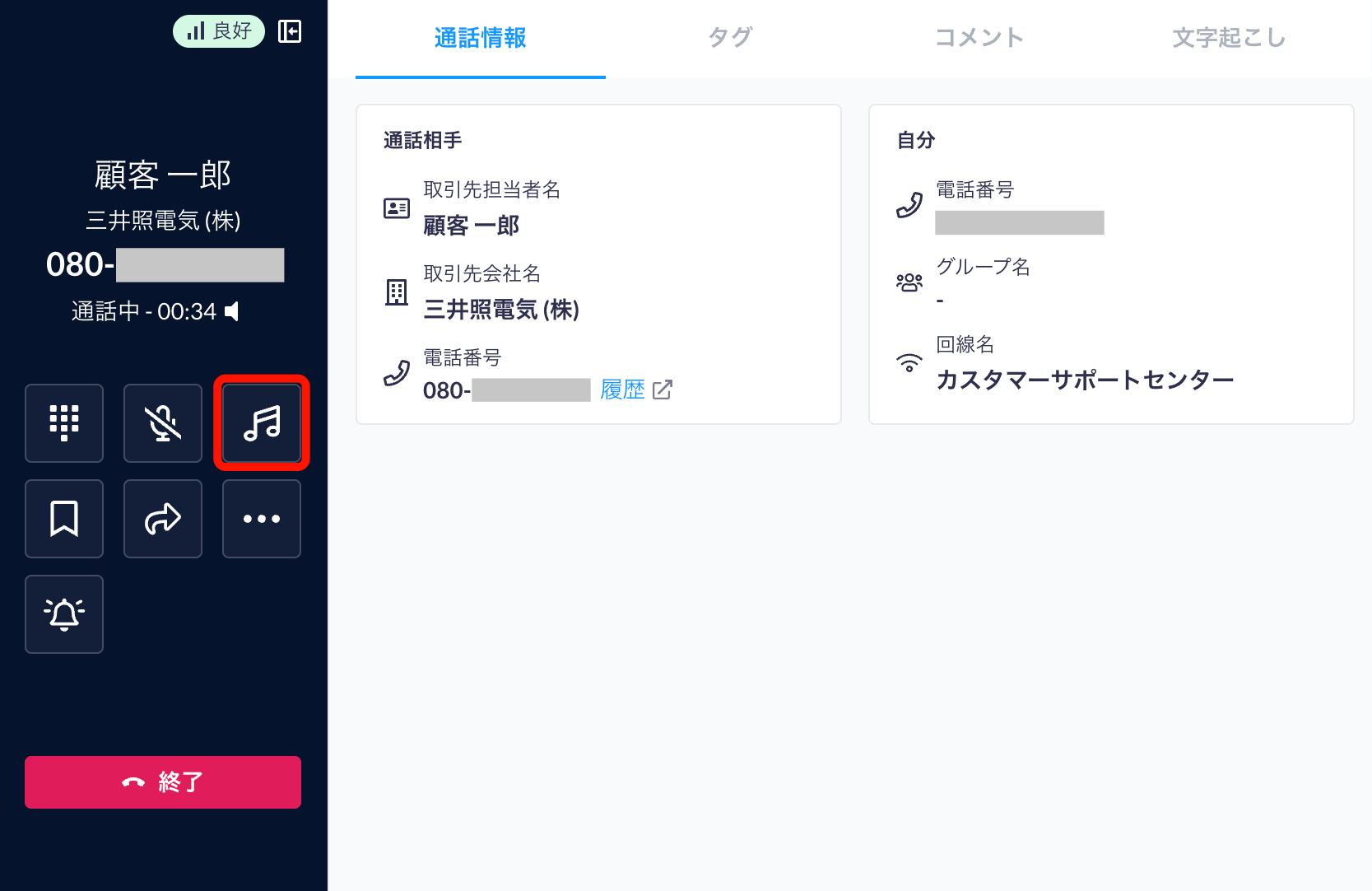1372x891 pixels.
Task: Click the speaker icon beside call timer
Action: click(x=232, y=311)
